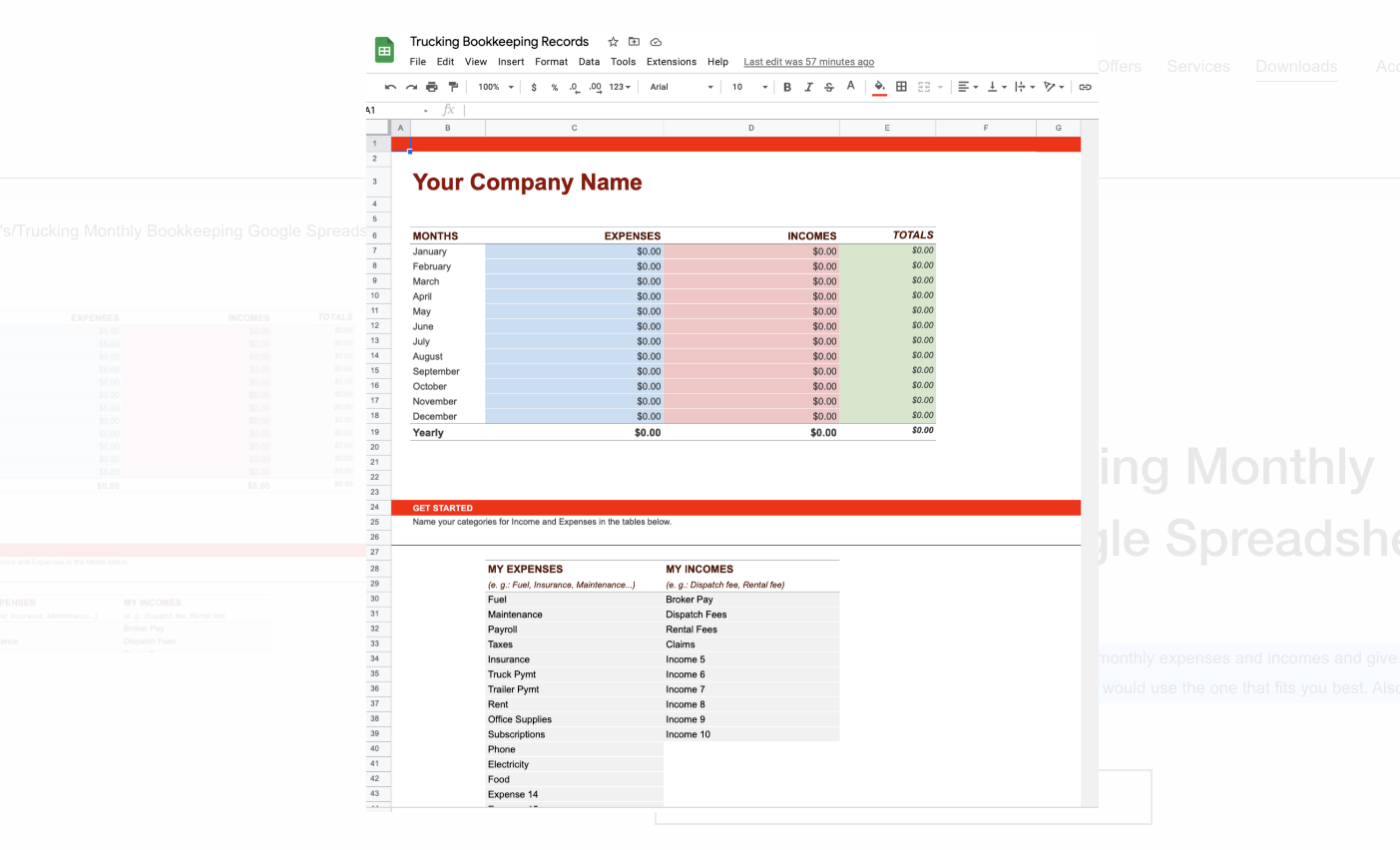Screen dimensions: 1400x851
Task: Open the Font dropdown showing Arial
Action: click(x=679, y=87)
